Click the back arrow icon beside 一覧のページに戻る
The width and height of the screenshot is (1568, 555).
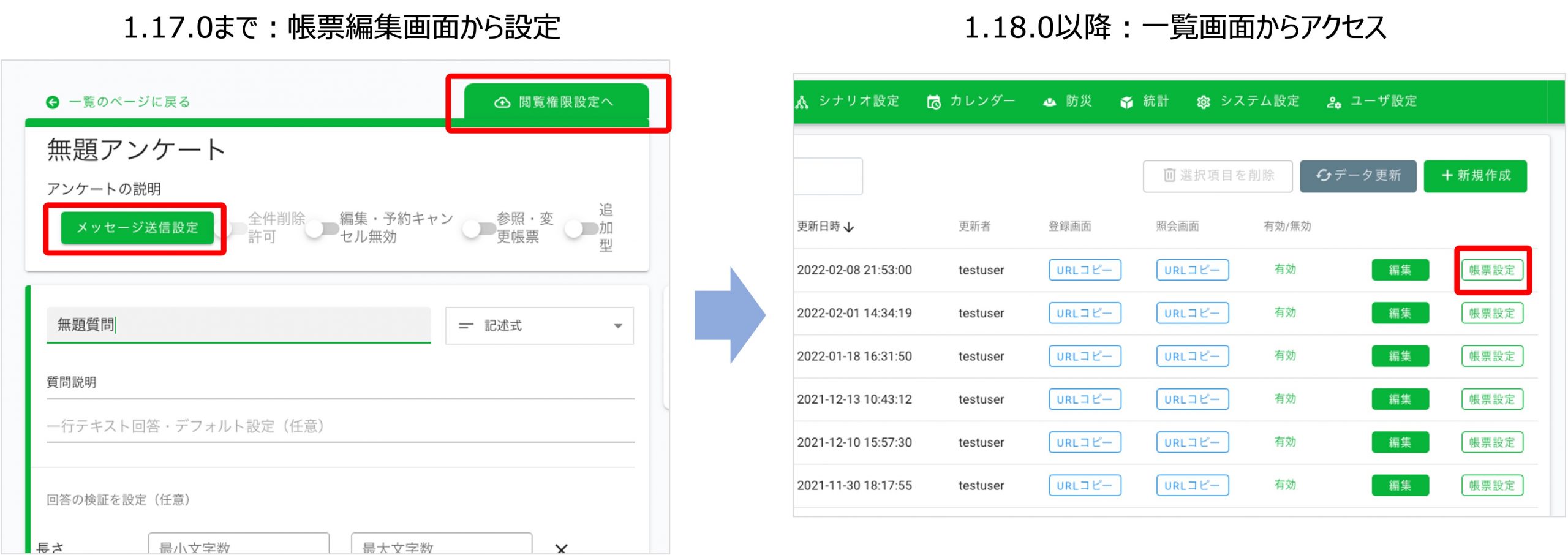coord(53,102)
